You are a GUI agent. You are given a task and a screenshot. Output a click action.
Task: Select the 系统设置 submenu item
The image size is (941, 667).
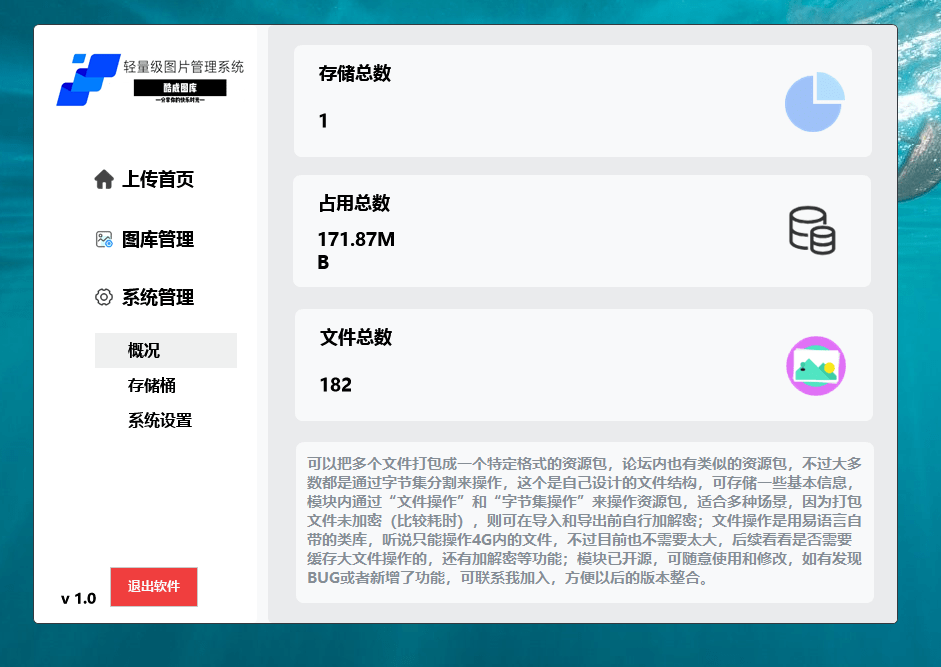[x=160, y=420]
